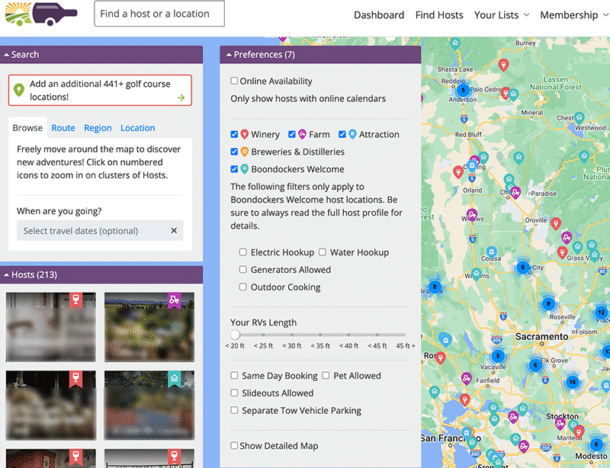Image resolution: width=610 pixels, height=468 pixels.
Task: Click the orange Breweries & Distilleries pin icon
Action: (x=245, y=152)
